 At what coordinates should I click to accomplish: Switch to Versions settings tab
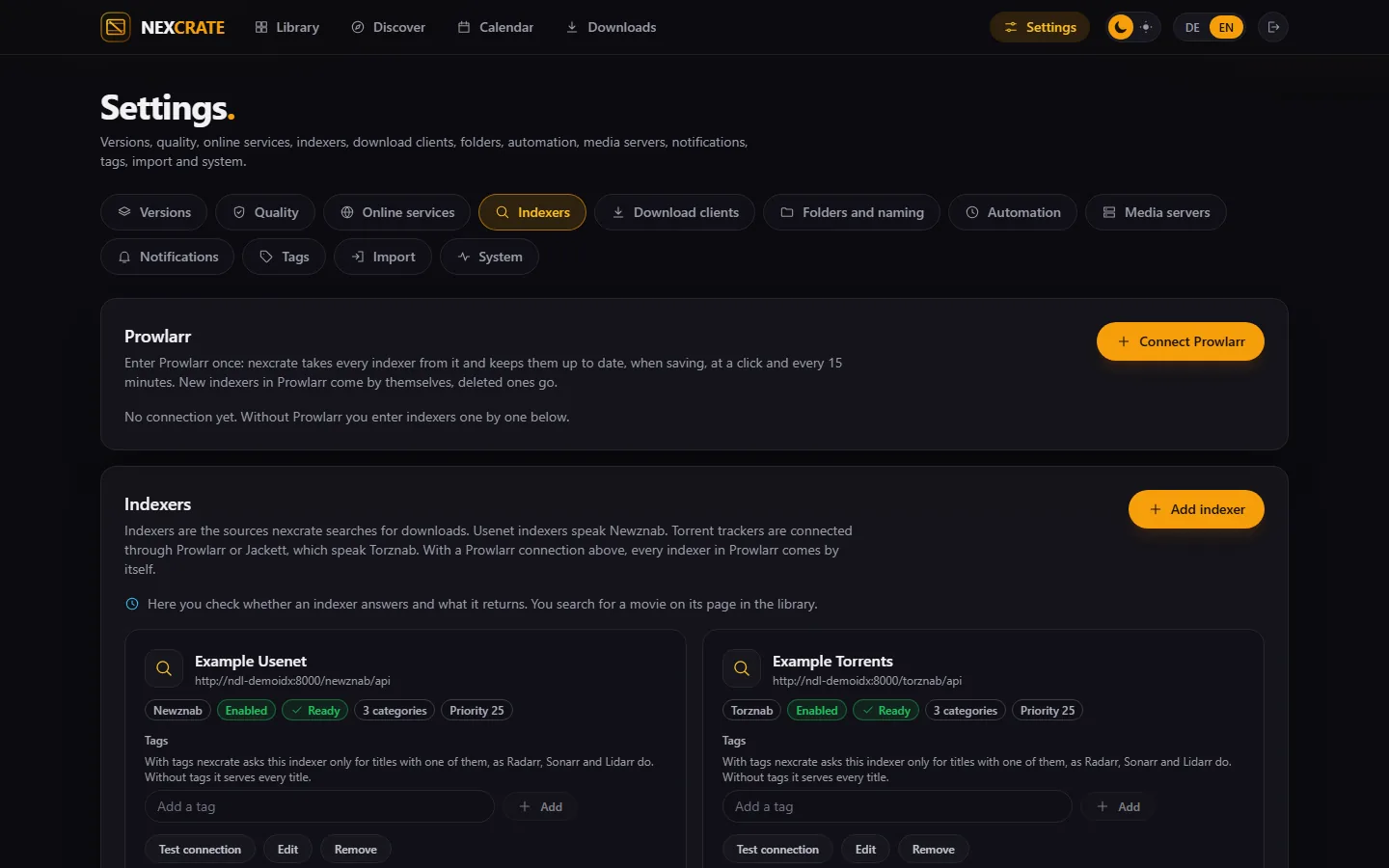click(153, 212)
